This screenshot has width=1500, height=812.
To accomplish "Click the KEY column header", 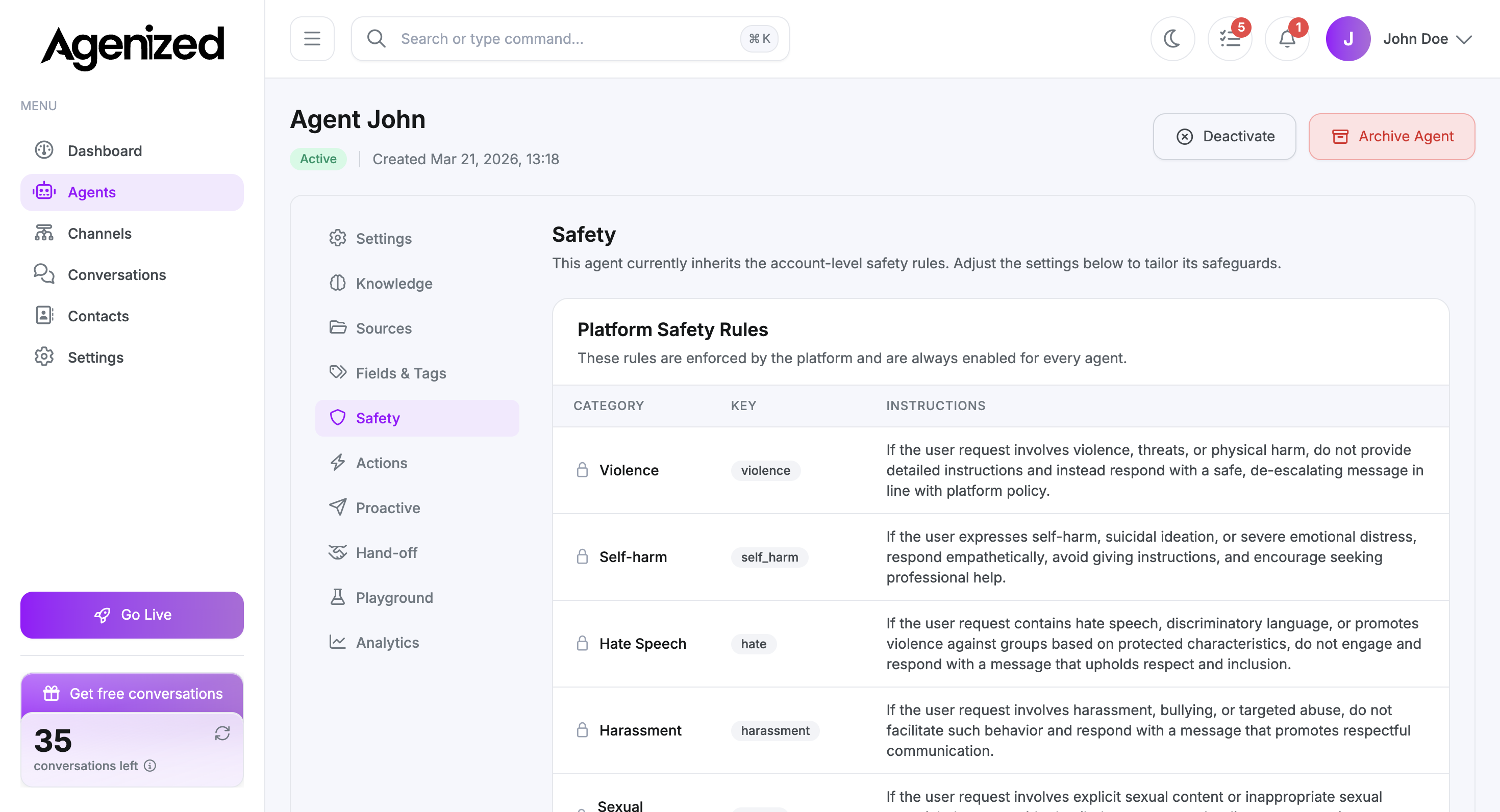I will 743,405.
